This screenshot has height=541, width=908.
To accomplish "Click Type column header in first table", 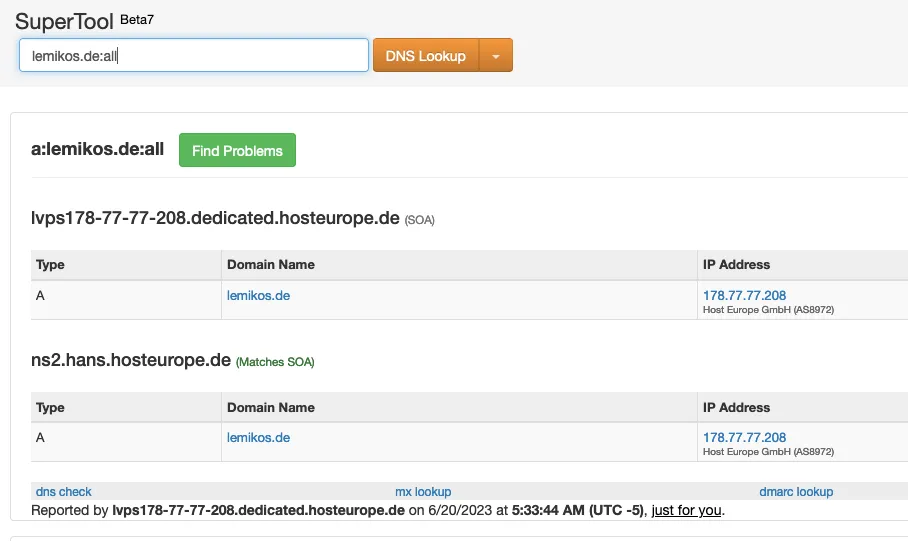I will [50, 265].
